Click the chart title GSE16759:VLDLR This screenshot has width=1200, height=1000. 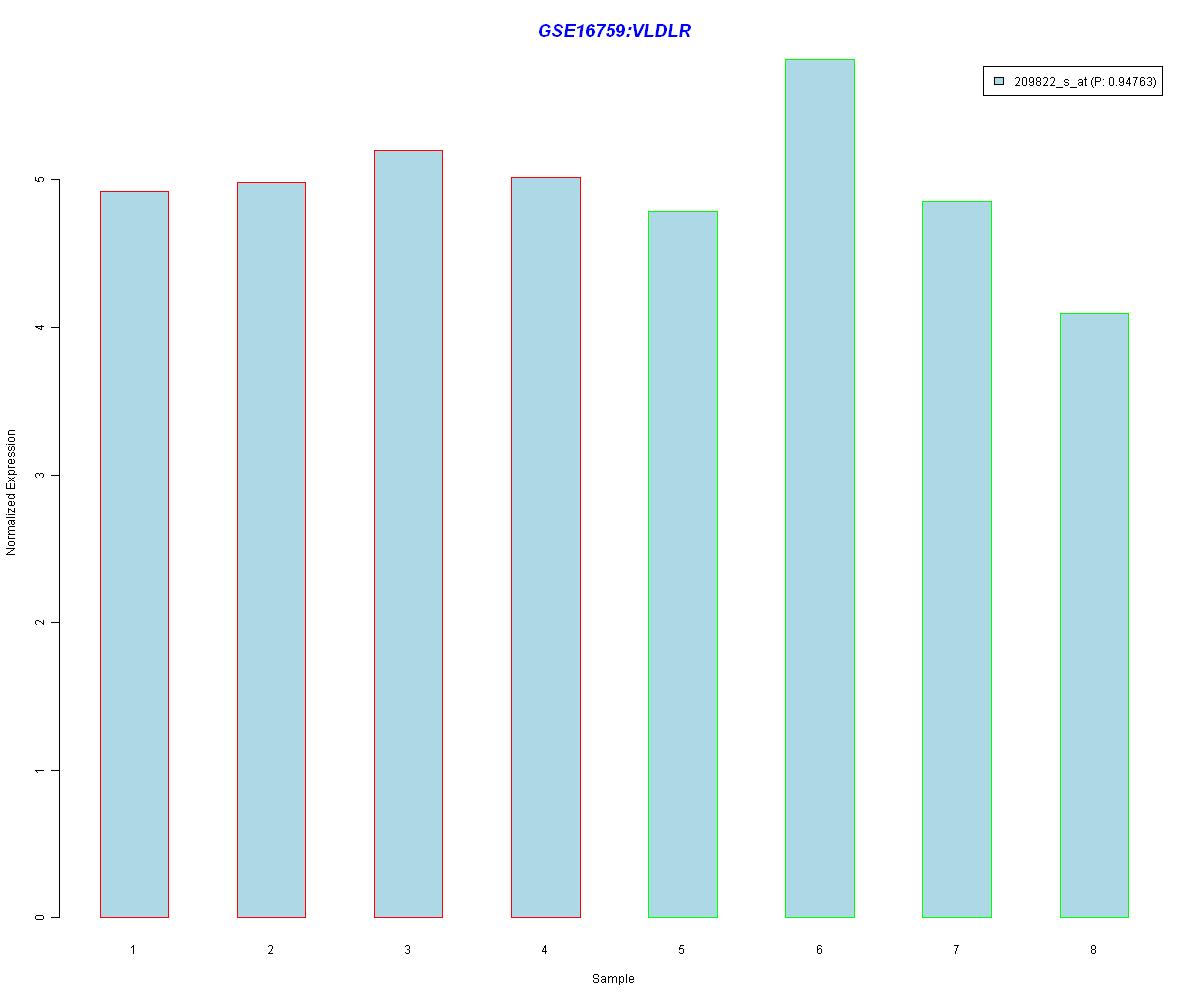click(x=614, y=31)
